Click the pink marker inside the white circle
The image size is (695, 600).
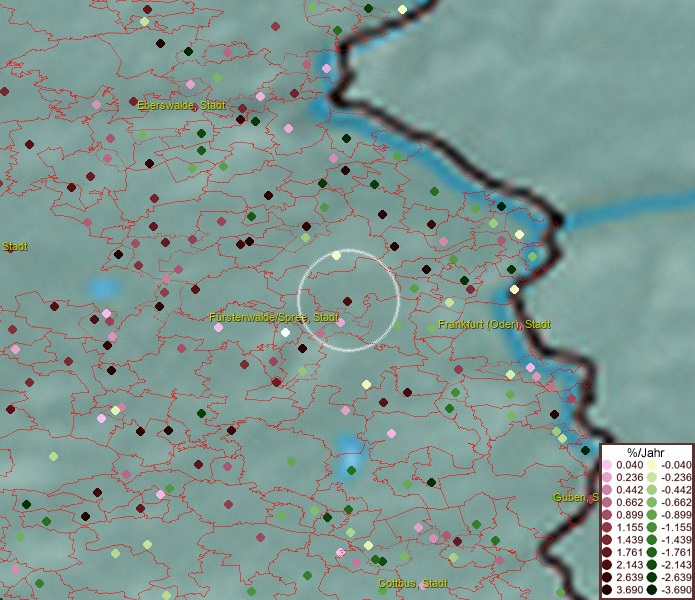[341, 323]
